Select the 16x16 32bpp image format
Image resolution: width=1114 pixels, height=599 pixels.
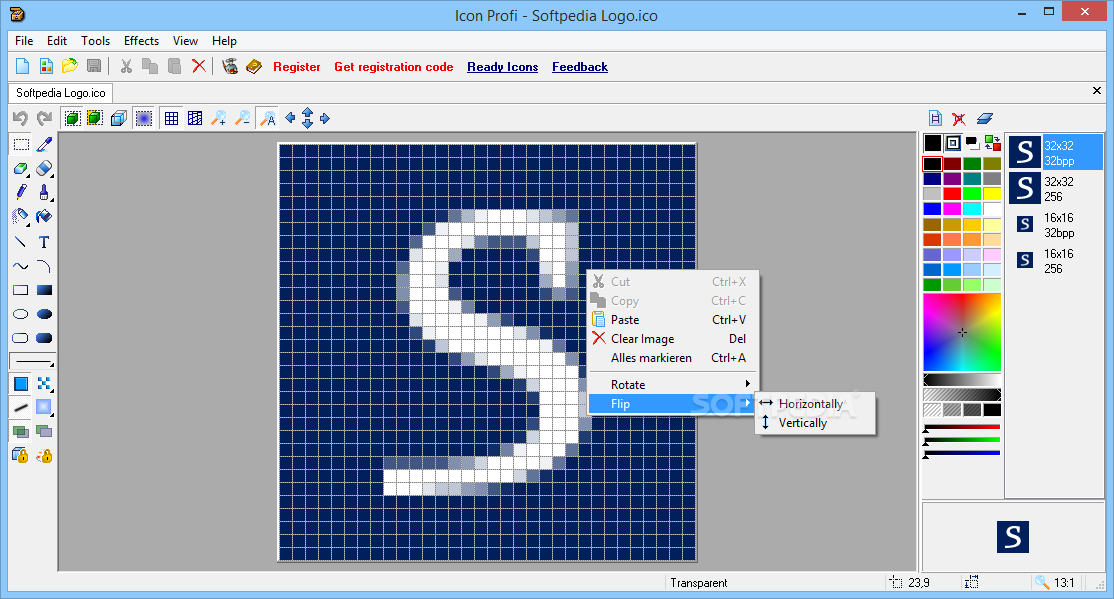1054,225
